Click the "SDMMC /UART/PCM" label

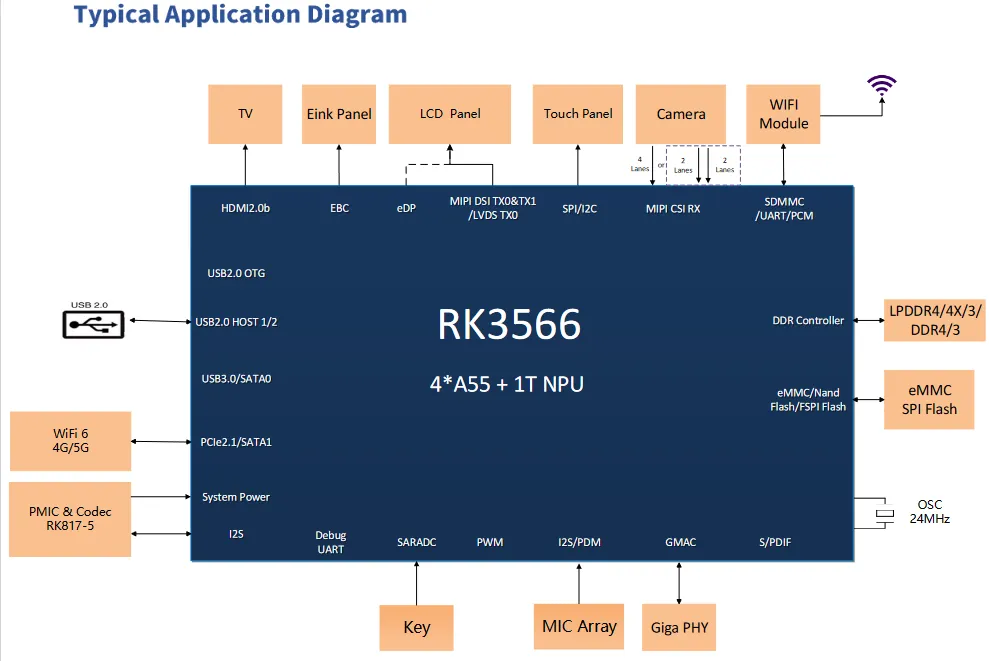coord(784,209)
